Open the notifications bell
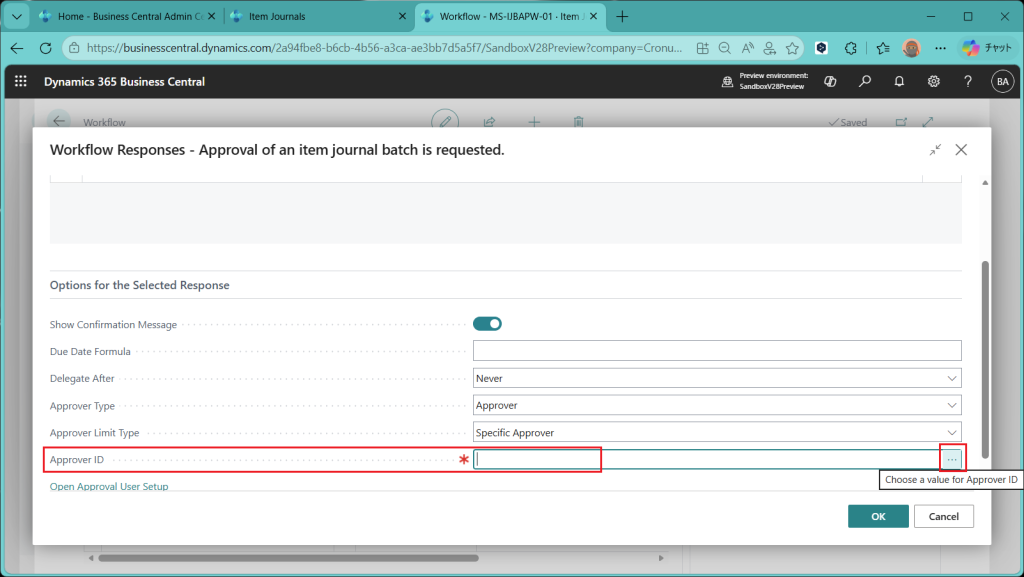Viewport: 1024px width, 577px height. (x=899, y=82)
